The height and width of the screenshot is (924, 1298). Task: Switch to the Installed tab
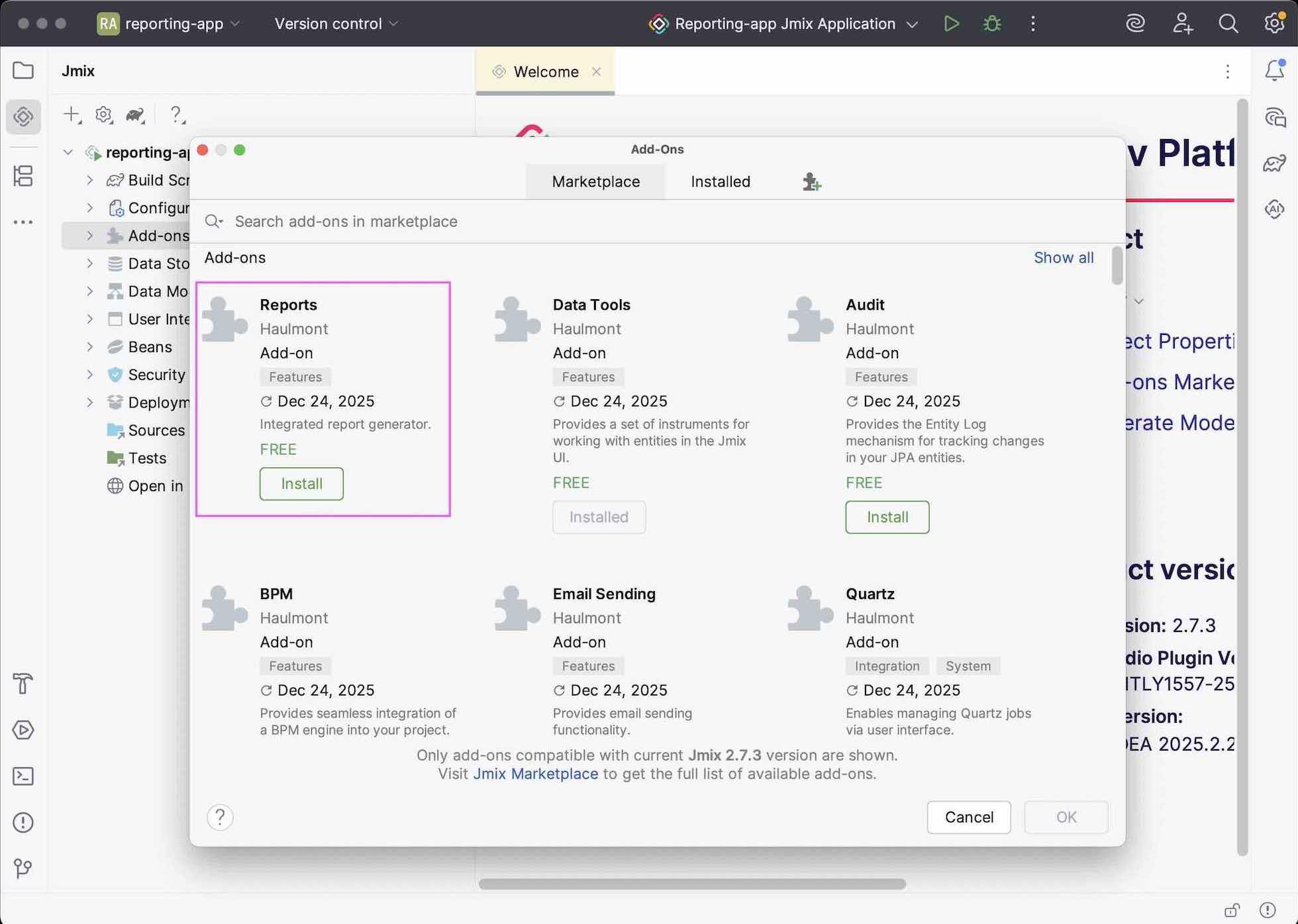[721, 181]
